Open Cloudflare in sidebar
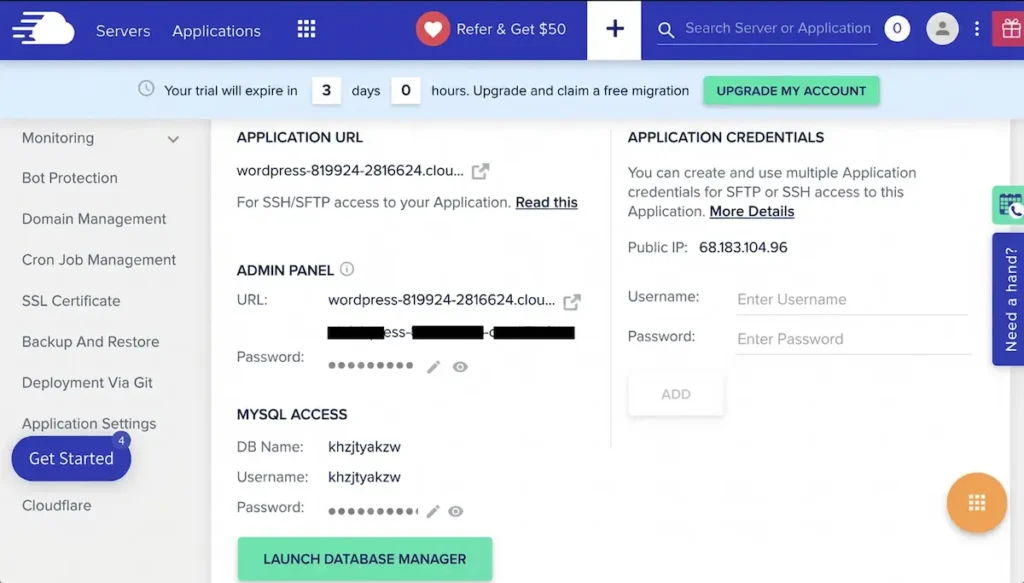1024x583 pixels. pyautogui.click(x=56, y=505)
